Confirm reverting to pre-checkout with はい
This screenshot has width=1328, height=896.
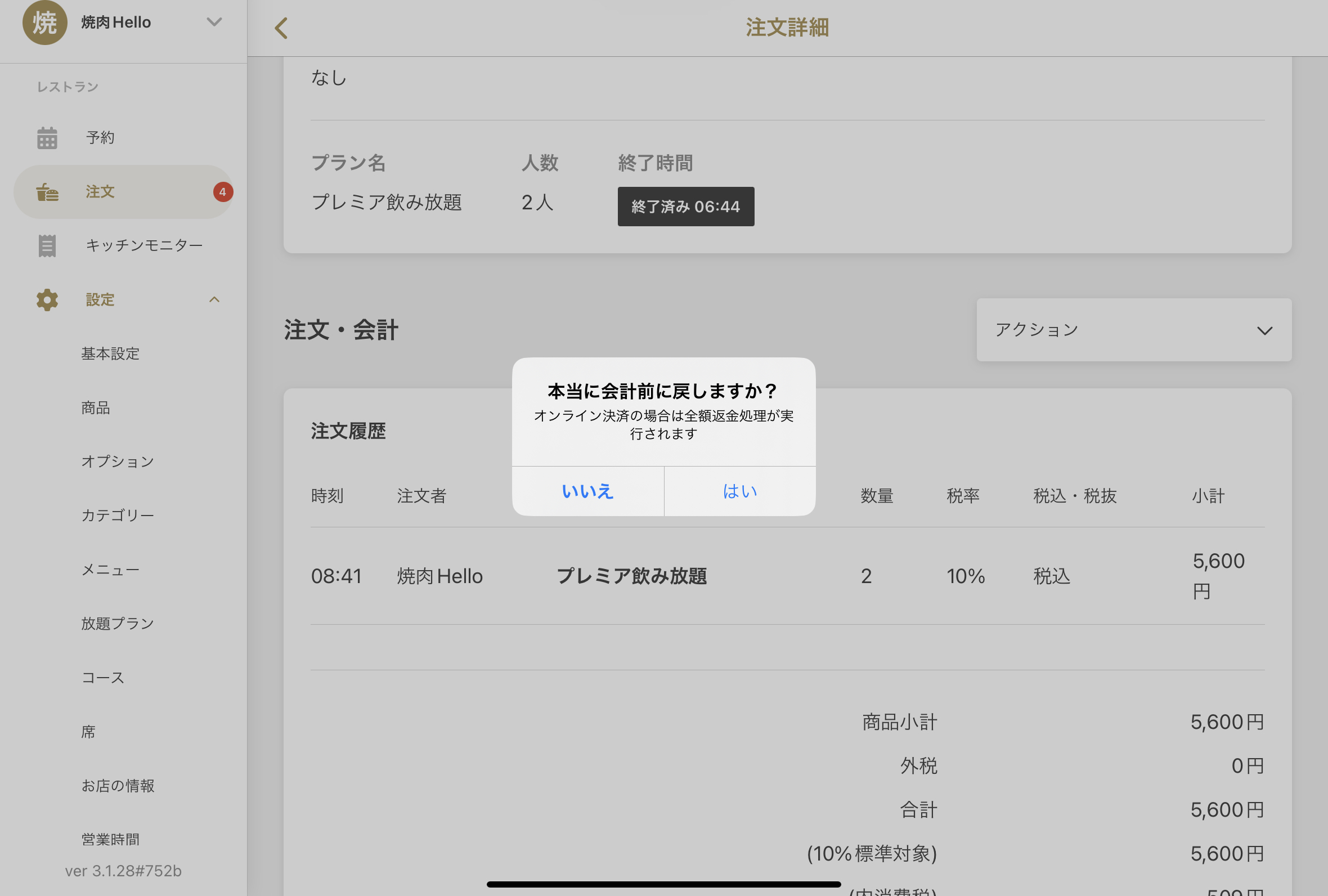(x=739, y=491)
